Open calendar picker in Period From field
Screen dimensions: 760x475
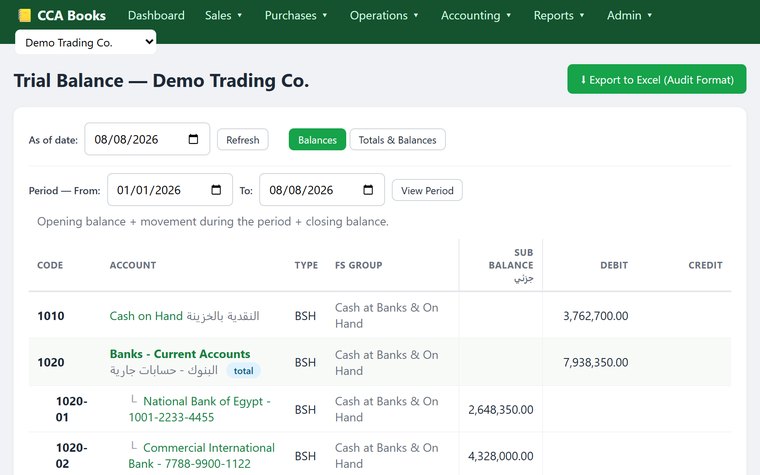click(x=216, y=190)
